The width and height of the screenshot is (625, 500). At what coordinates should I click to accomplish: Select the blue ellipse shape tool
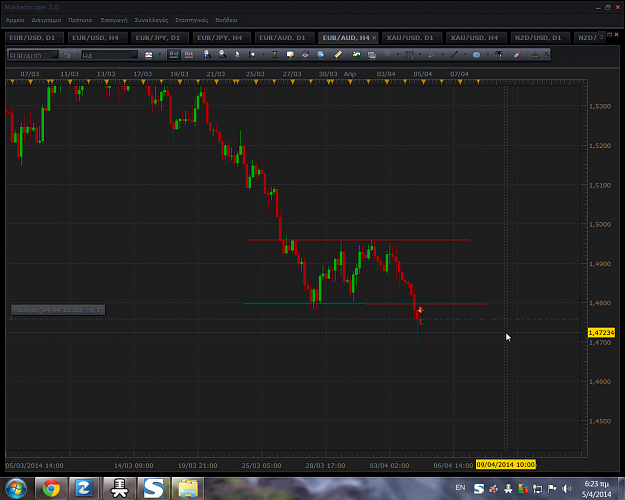coord(476,55)
